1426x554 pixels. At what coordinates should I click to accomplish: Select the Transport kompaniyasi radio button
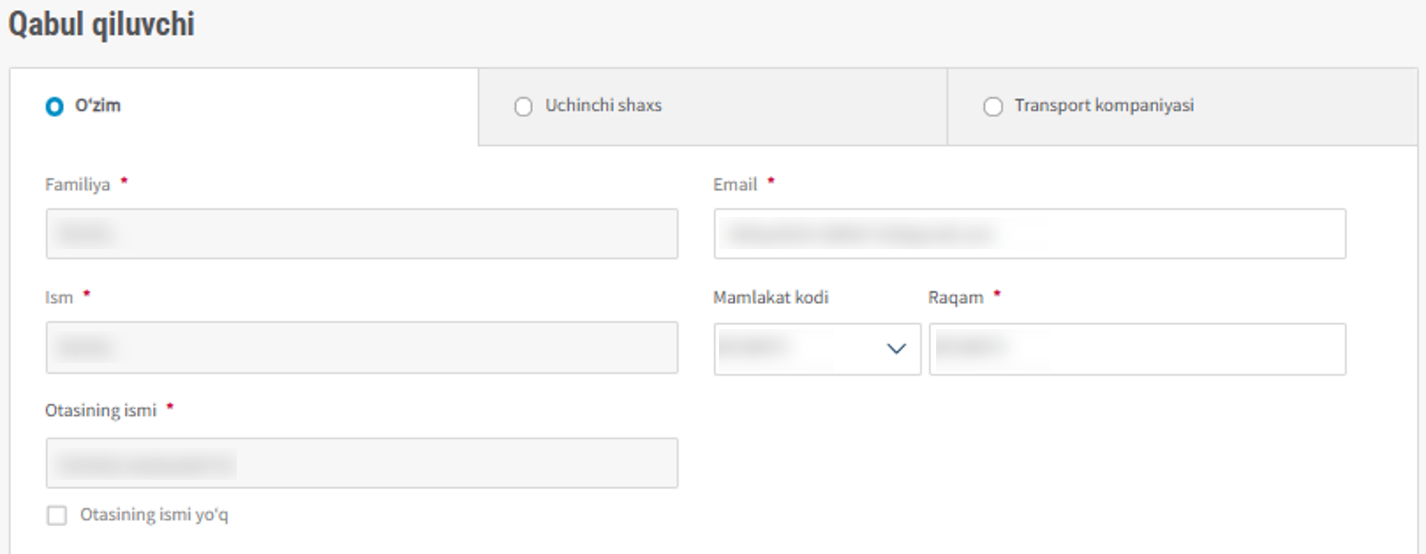pos(993,106)
